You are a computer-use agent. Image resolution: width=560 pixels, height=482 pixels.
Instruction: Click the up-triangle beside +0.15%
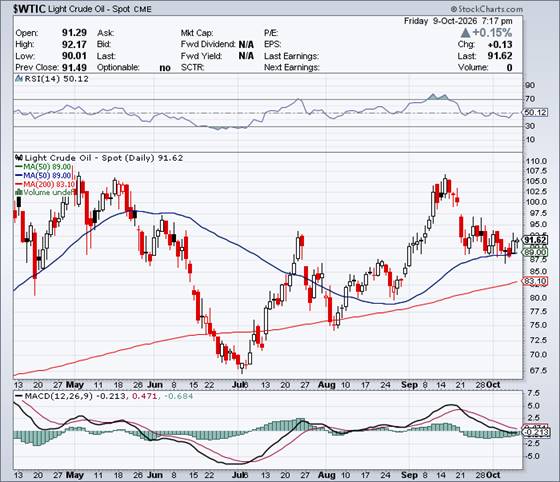pyautogui.click(x=465, y=33)
